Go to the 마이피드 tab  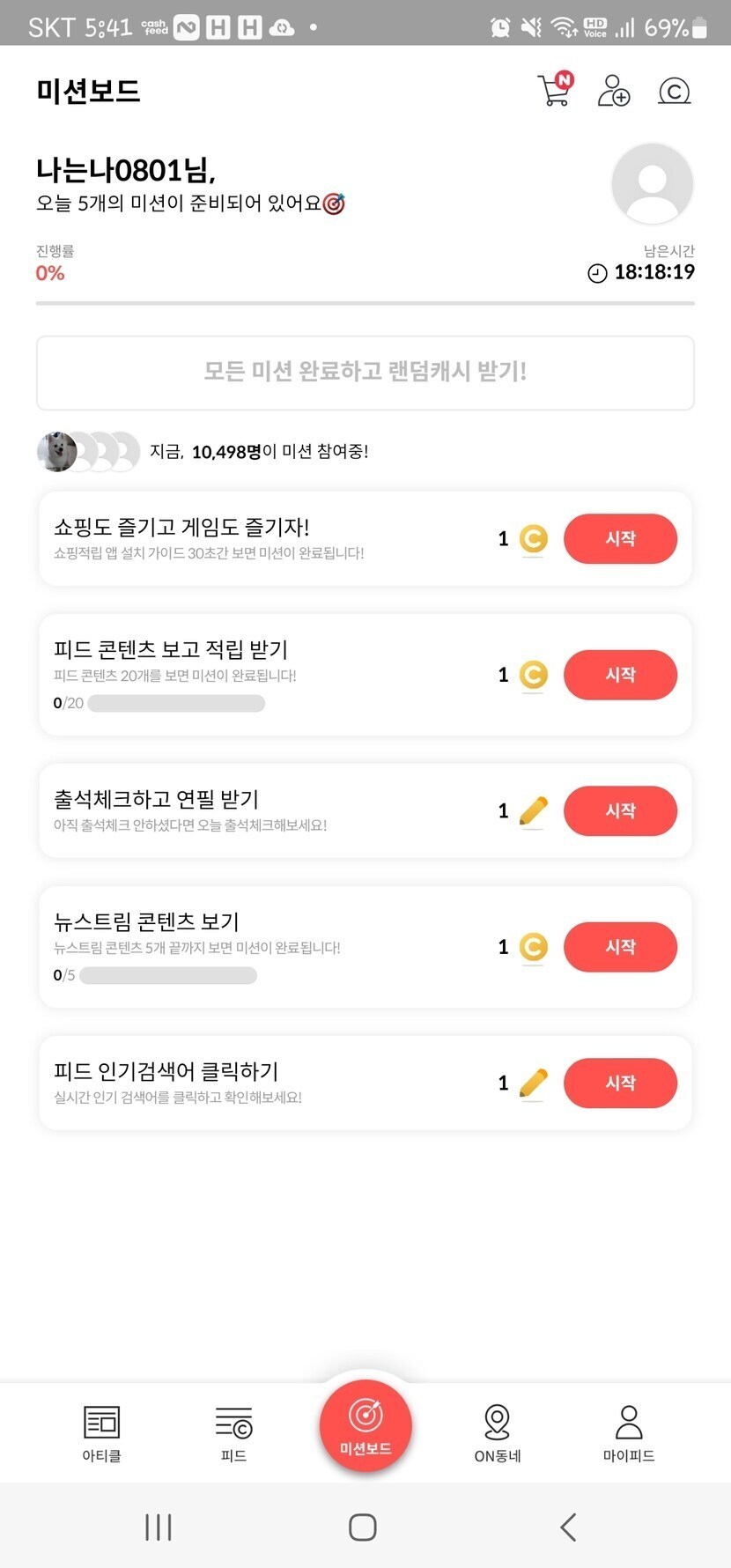coord(629,1433)
